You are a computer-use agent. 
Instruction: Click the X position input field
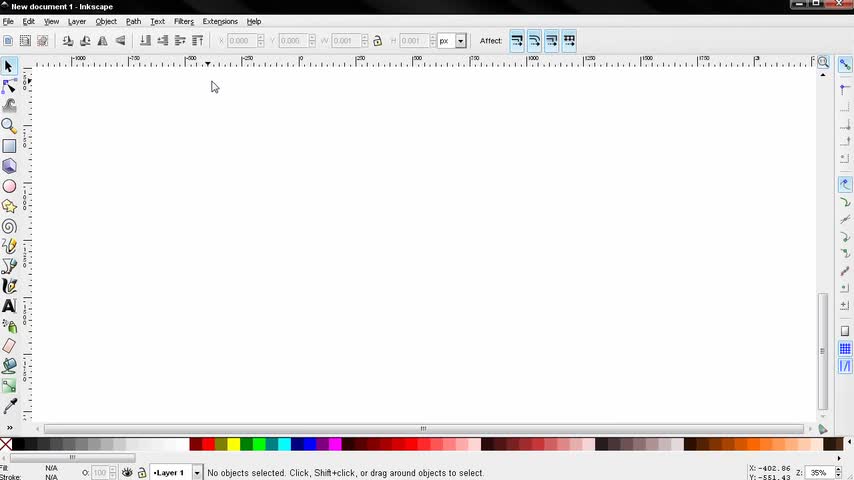point(241,41)
